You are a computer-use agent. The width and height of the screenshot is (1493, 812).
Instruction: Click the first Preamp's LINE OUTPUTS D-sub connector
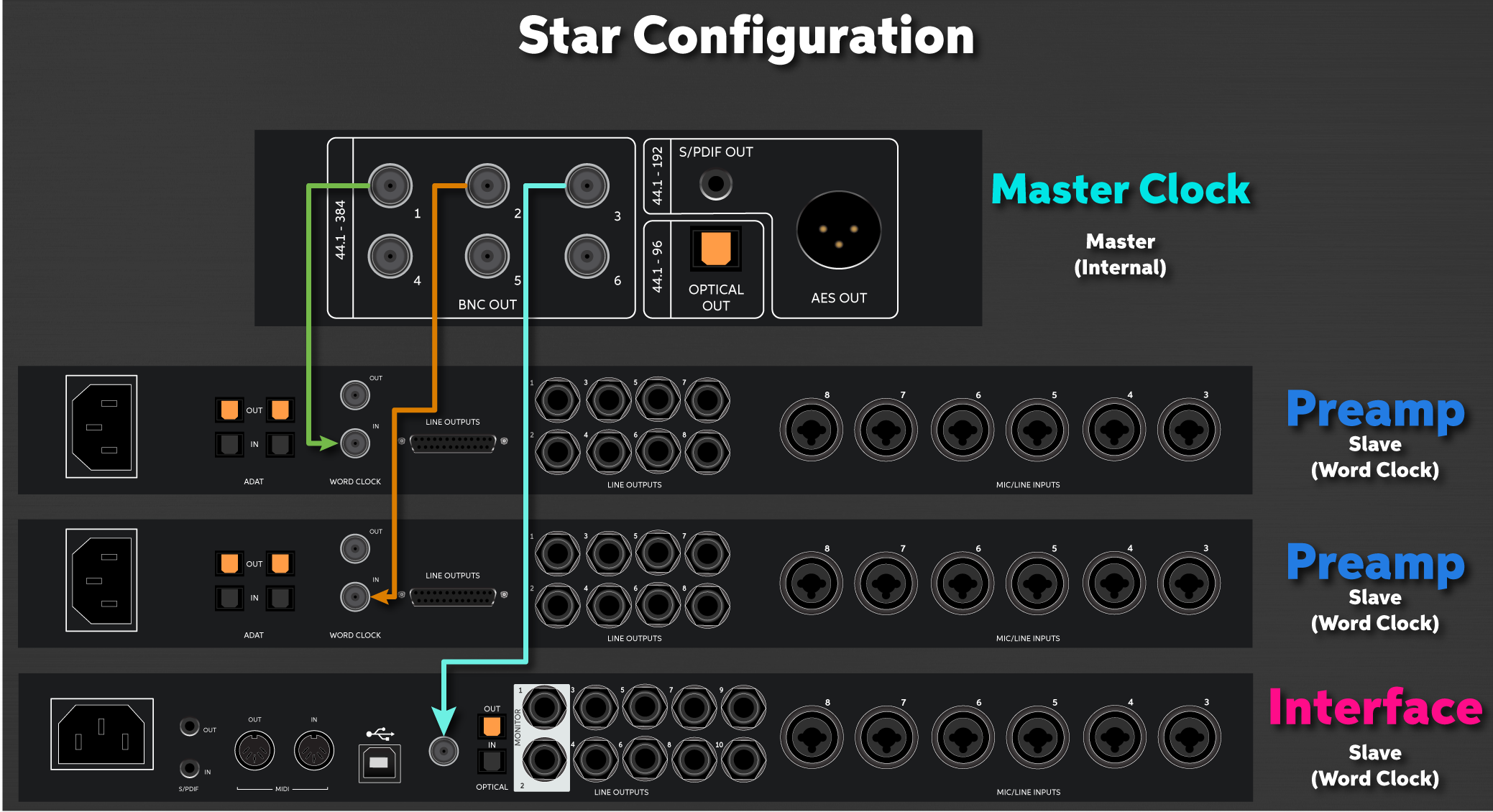tap(453, 442)
